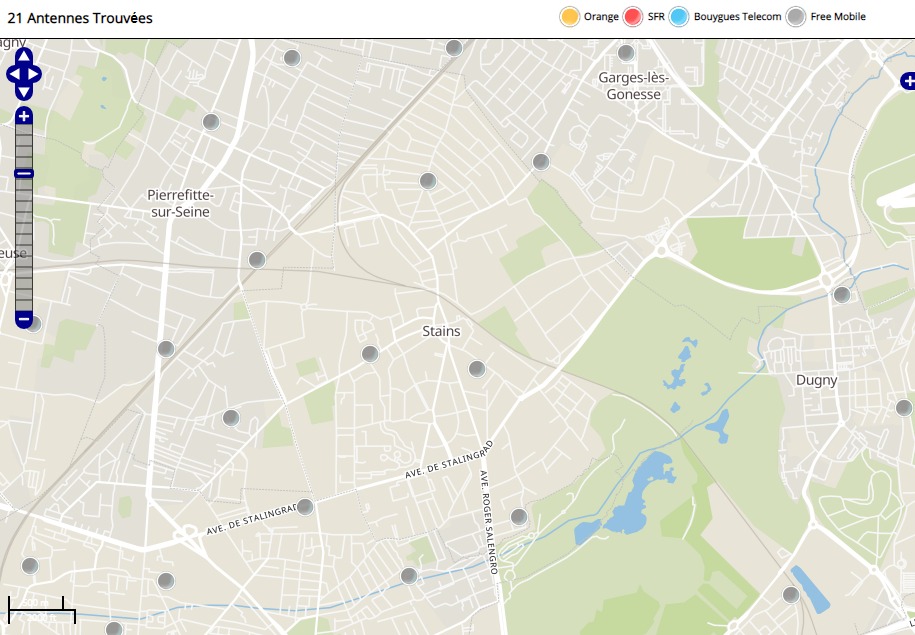Open the antenna marker east of Ave. Roger Salengro label
Image resolution: width=915 pixels, height=635 pixels.
coord(519,517)
